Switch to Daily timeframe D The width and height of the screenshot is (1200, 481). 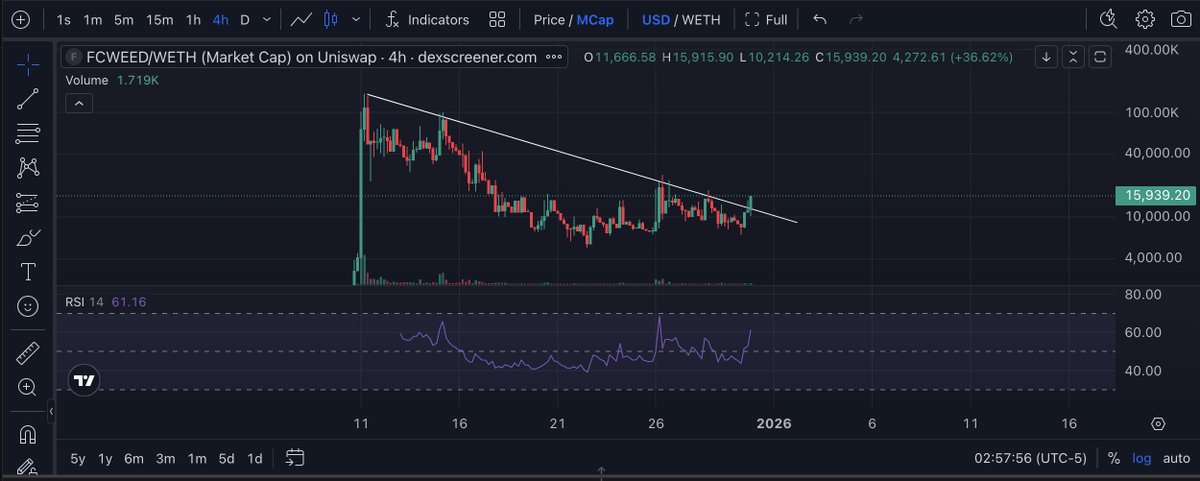245,19
